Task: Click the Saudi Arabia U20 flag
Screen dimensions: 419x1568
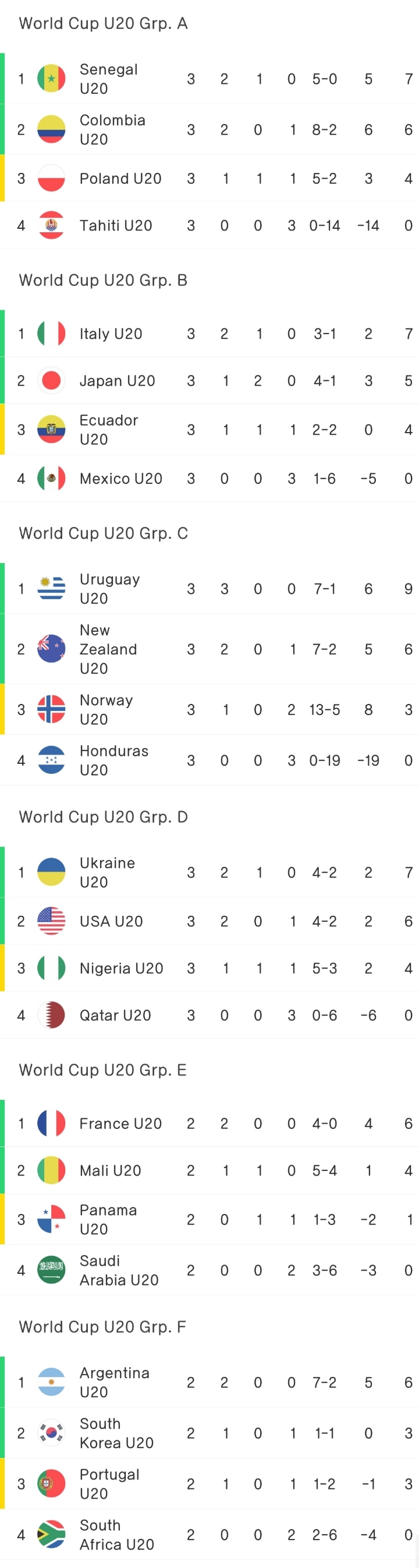Action: coord(51,1270)
